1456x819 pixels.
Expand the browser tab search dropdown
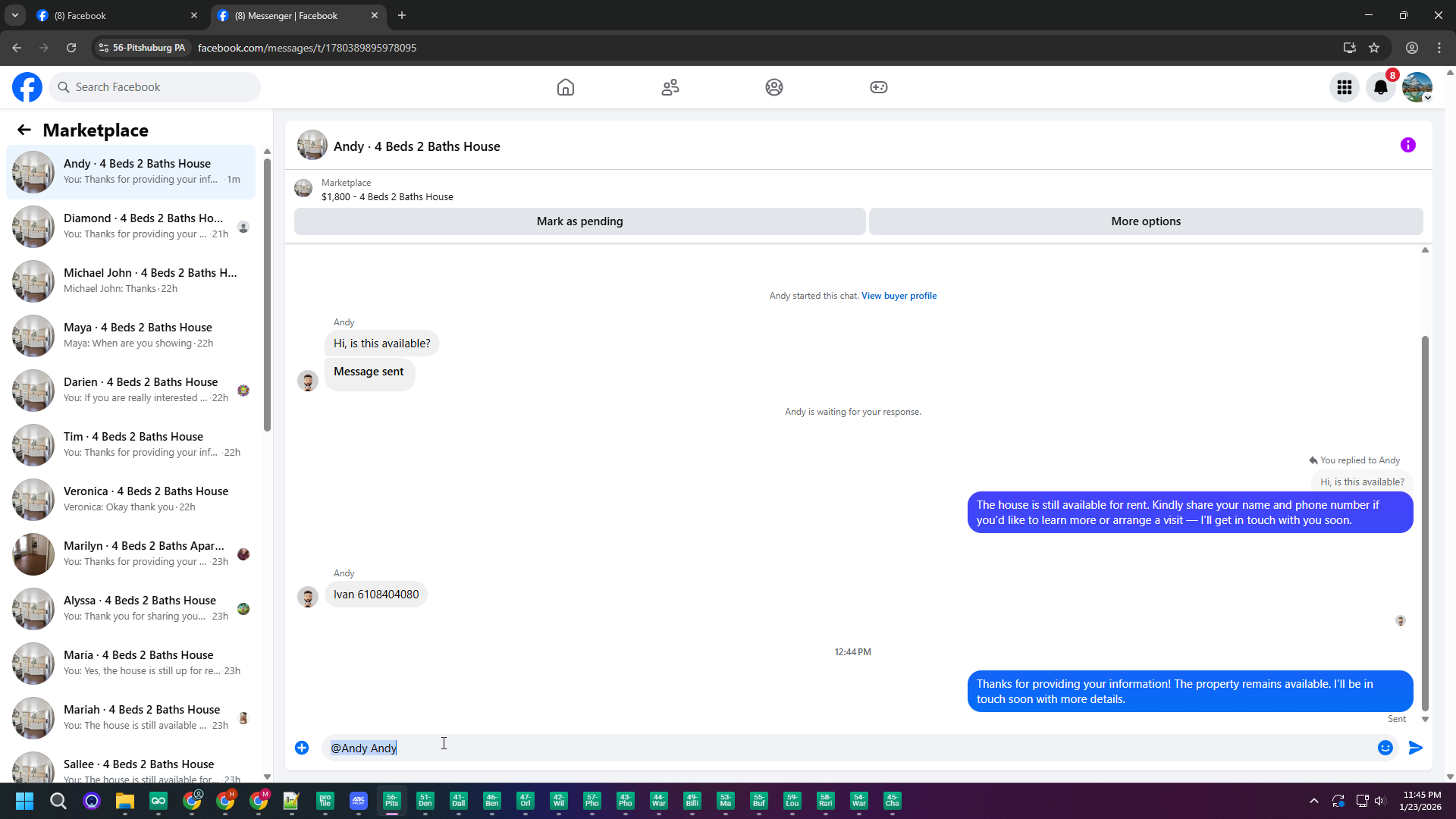[x=14, y=15]
